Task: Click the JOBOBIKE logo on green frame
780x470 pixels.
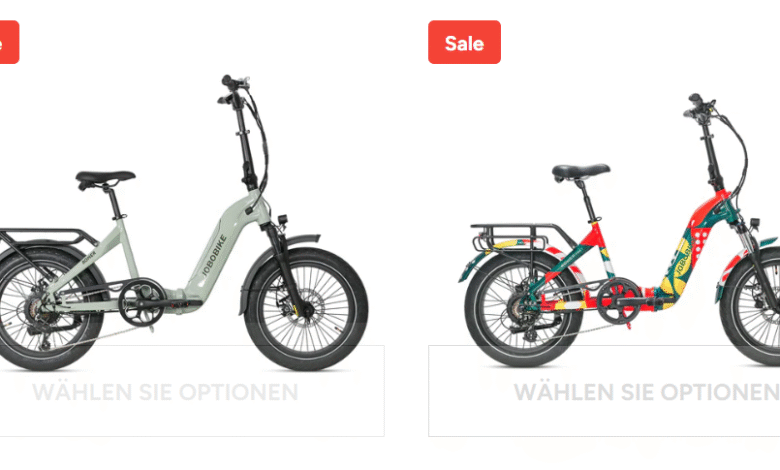Action: [214, 255]
